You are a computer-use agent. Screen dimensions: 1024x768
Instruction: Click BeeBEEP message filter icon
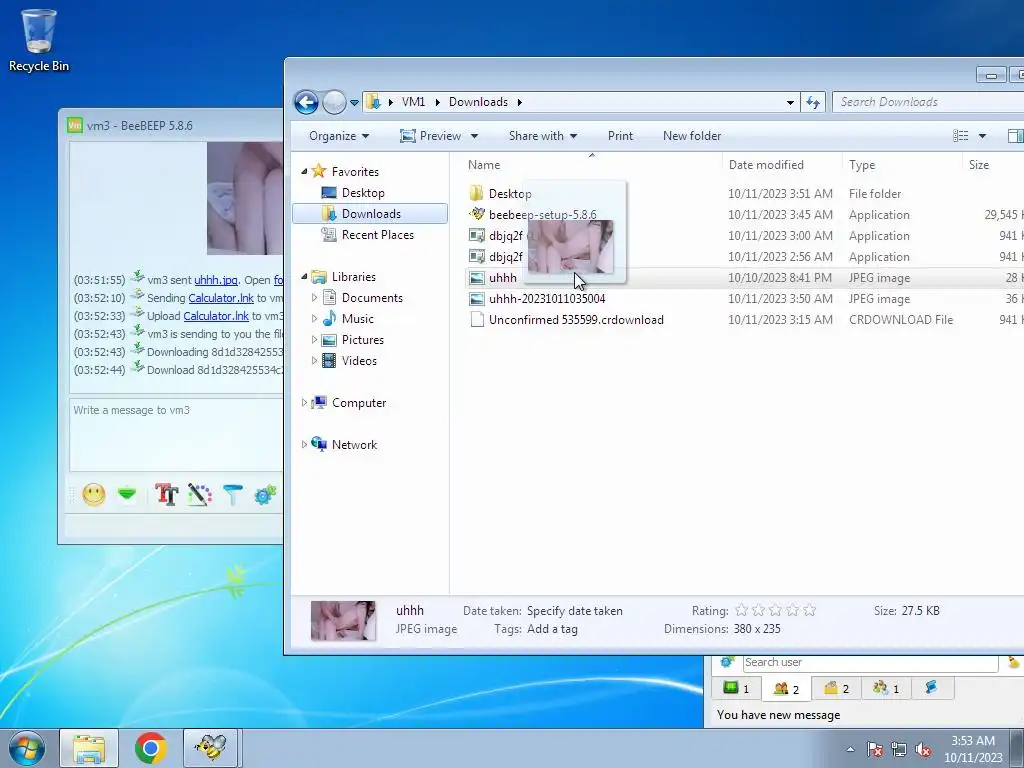click(232, 494)
